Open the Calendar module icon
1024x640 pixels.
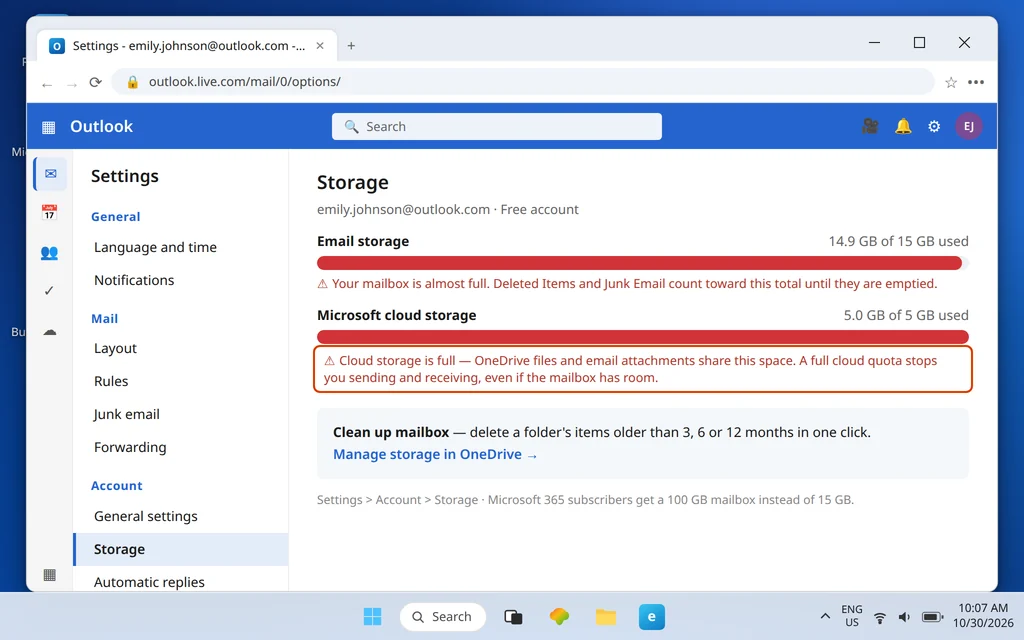pyautogui.click(x=49, y=212)
